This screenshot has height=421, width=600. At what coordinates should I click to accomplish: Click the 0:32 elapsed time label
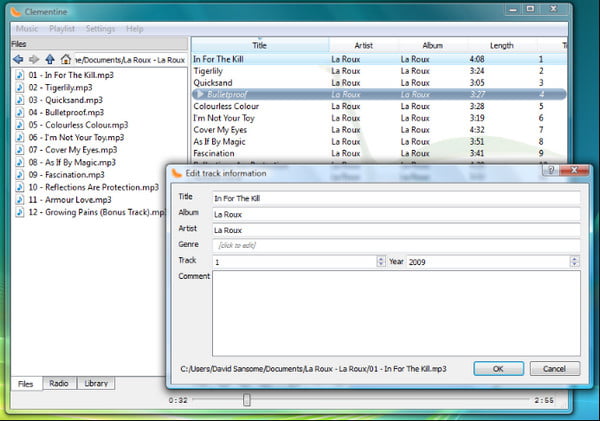(178, 400)
